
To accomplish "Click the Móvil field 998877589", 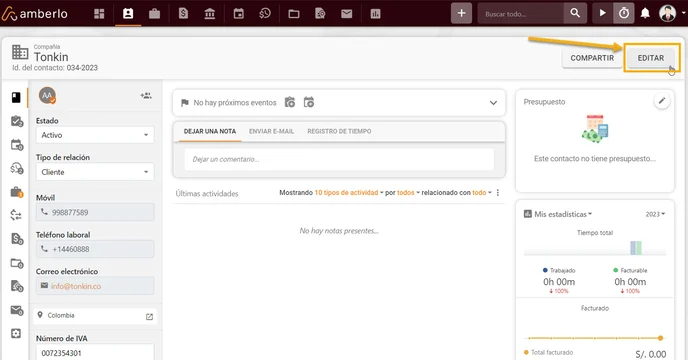I will [95, 212].
